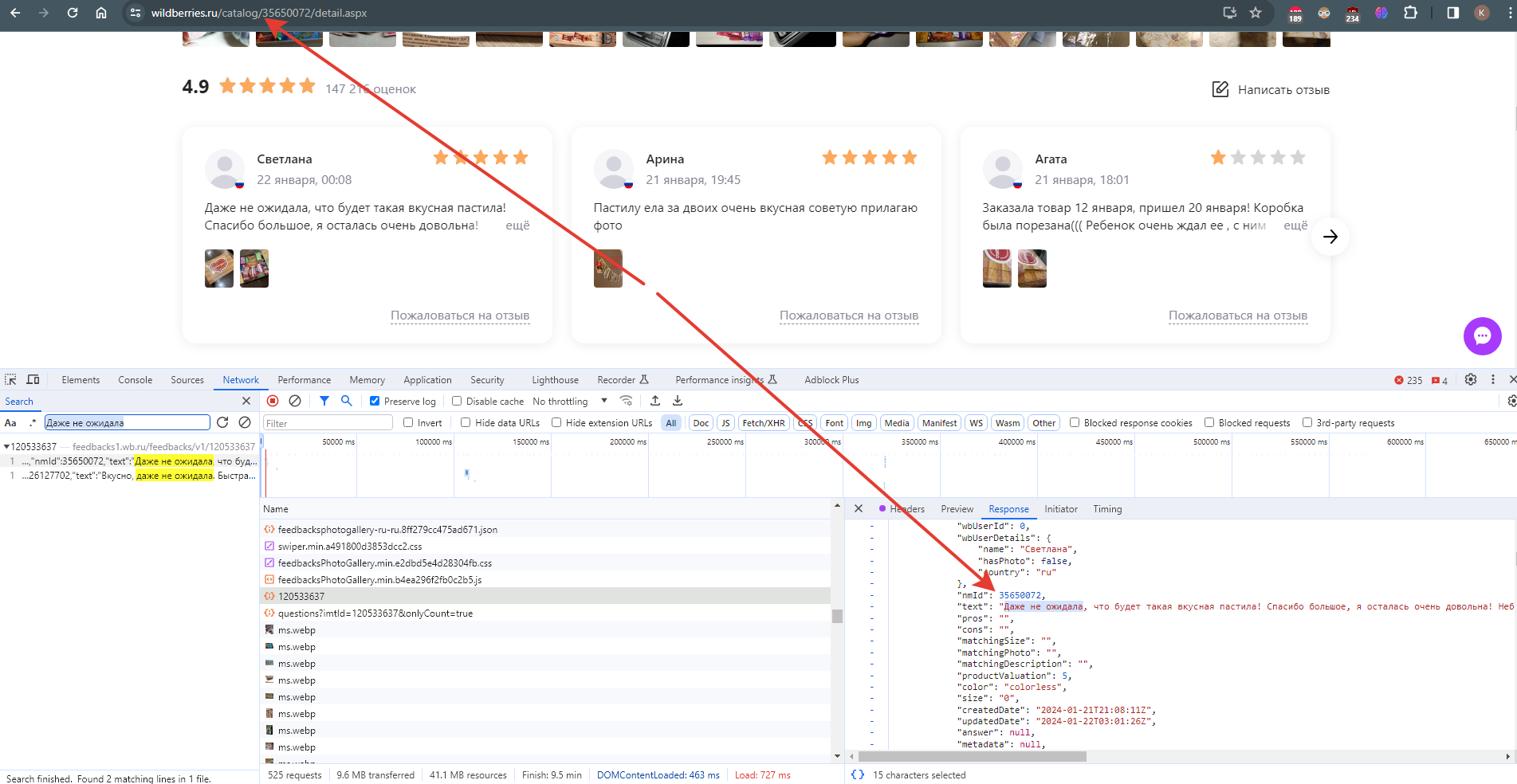Filter requests by Img type
Screen dimensions: 1517x784
coord(864,423)
